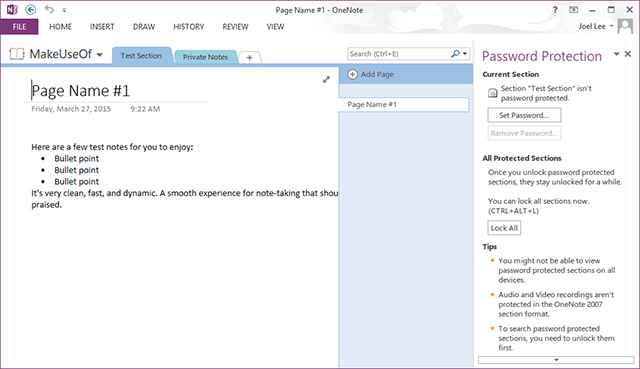The image size is (640, 369).
Task: Click the All Protected Sections heading
Action: pyautogui.click(x=522, y=158)
